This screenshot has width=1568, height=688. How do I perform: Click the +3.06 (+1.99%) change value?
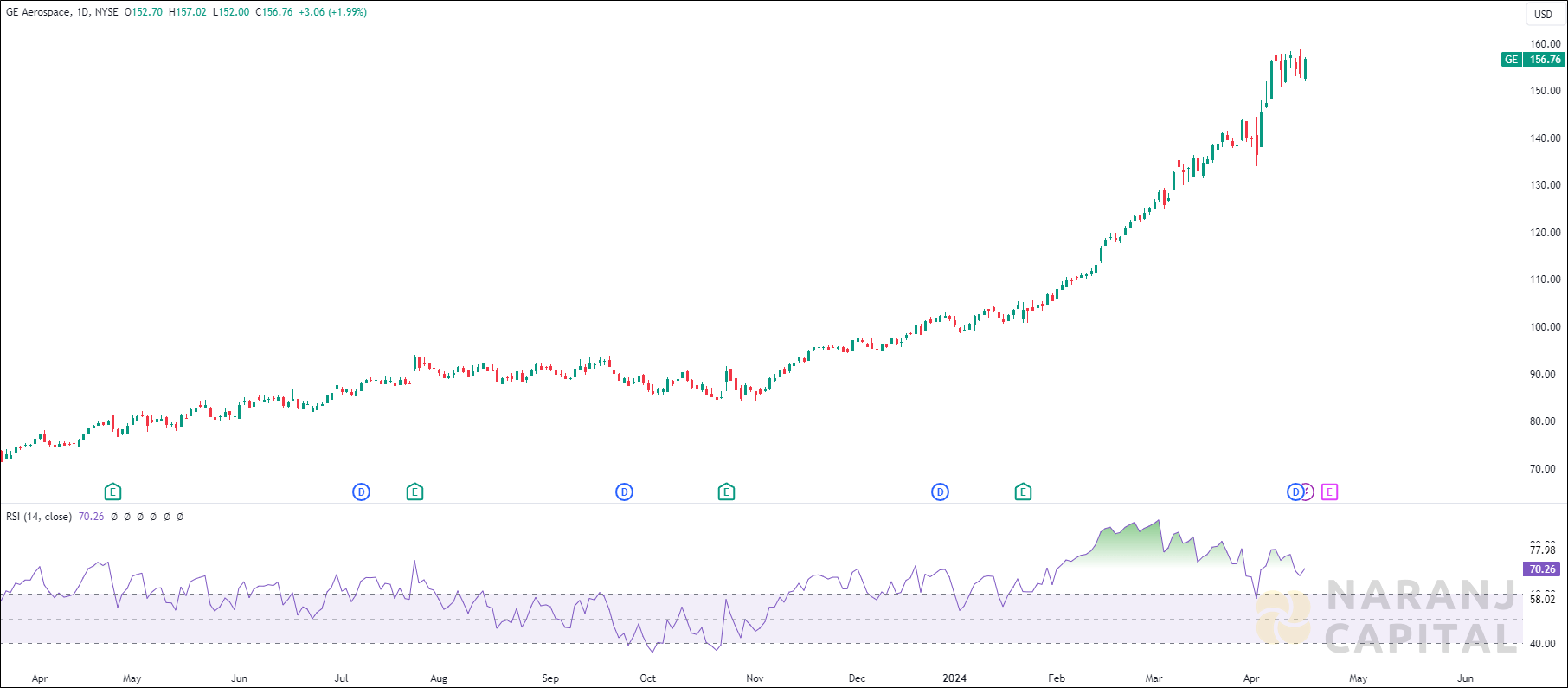[x=332, y=12]
